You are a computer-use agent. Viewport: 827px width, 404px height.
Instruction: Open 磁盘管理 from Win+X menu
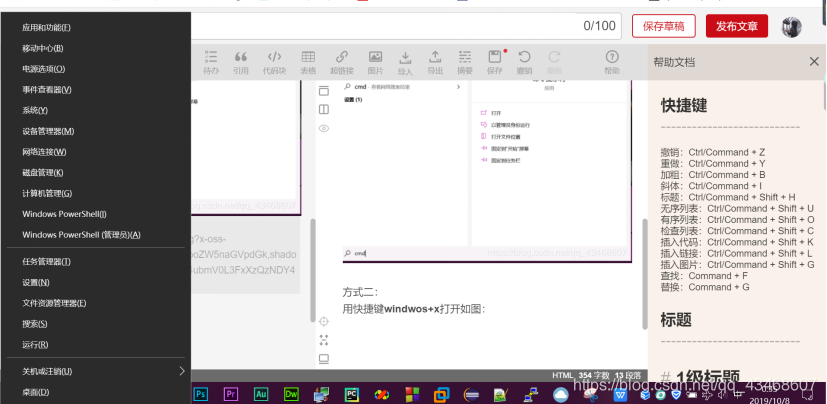96,172
